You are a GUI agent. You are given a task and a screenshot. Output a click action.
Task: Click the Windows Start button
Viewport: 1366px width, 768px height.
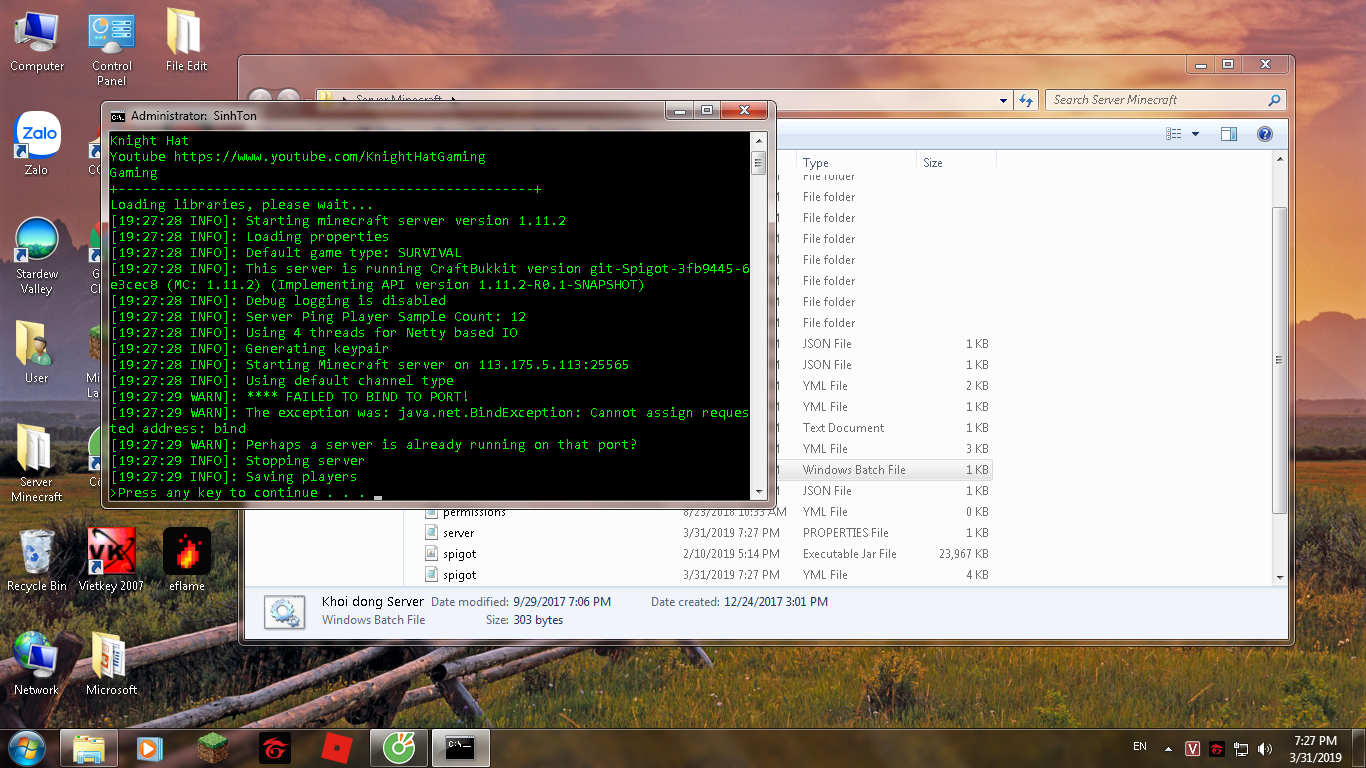tap(26, 747)
